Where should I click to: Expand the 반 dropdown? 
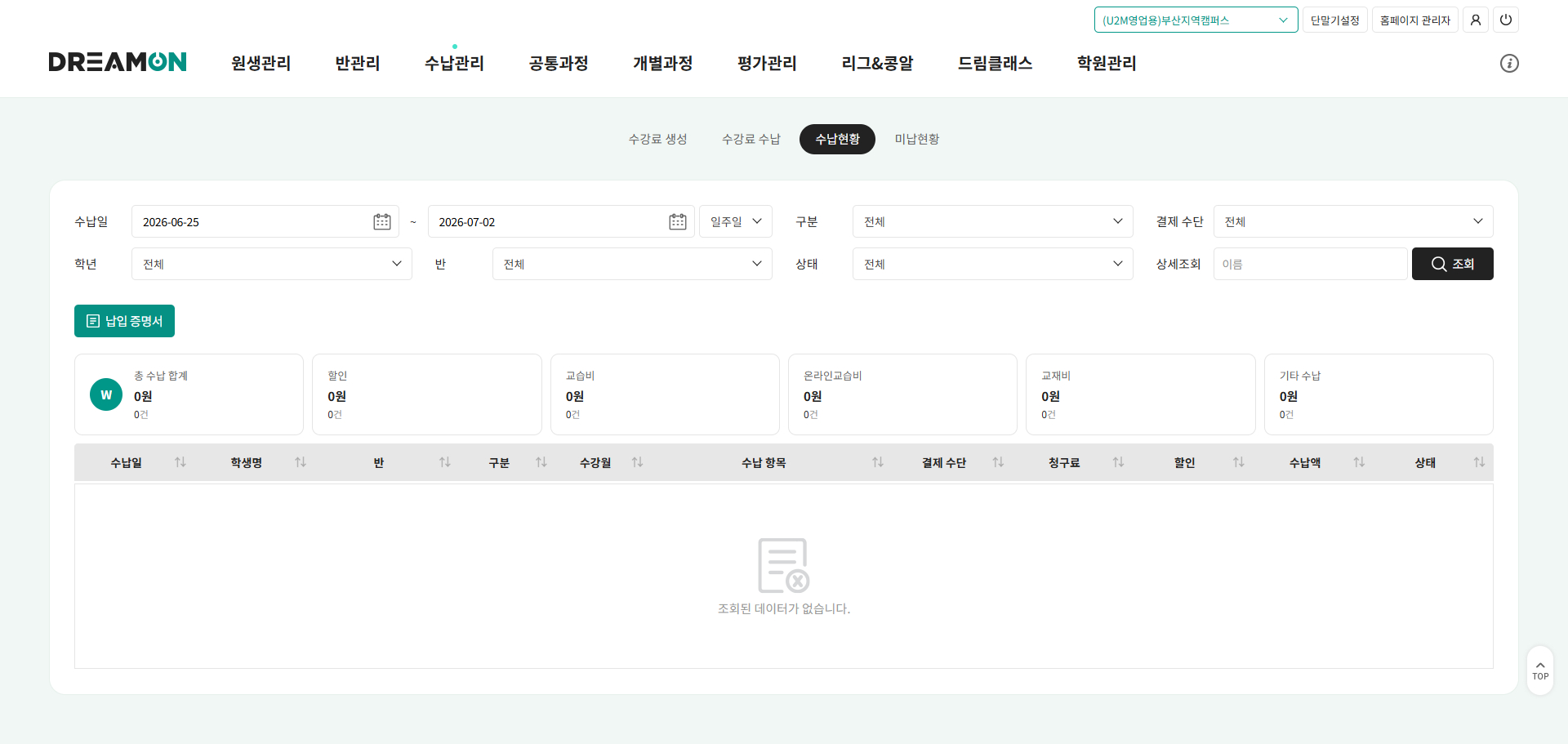pos(632,264)
